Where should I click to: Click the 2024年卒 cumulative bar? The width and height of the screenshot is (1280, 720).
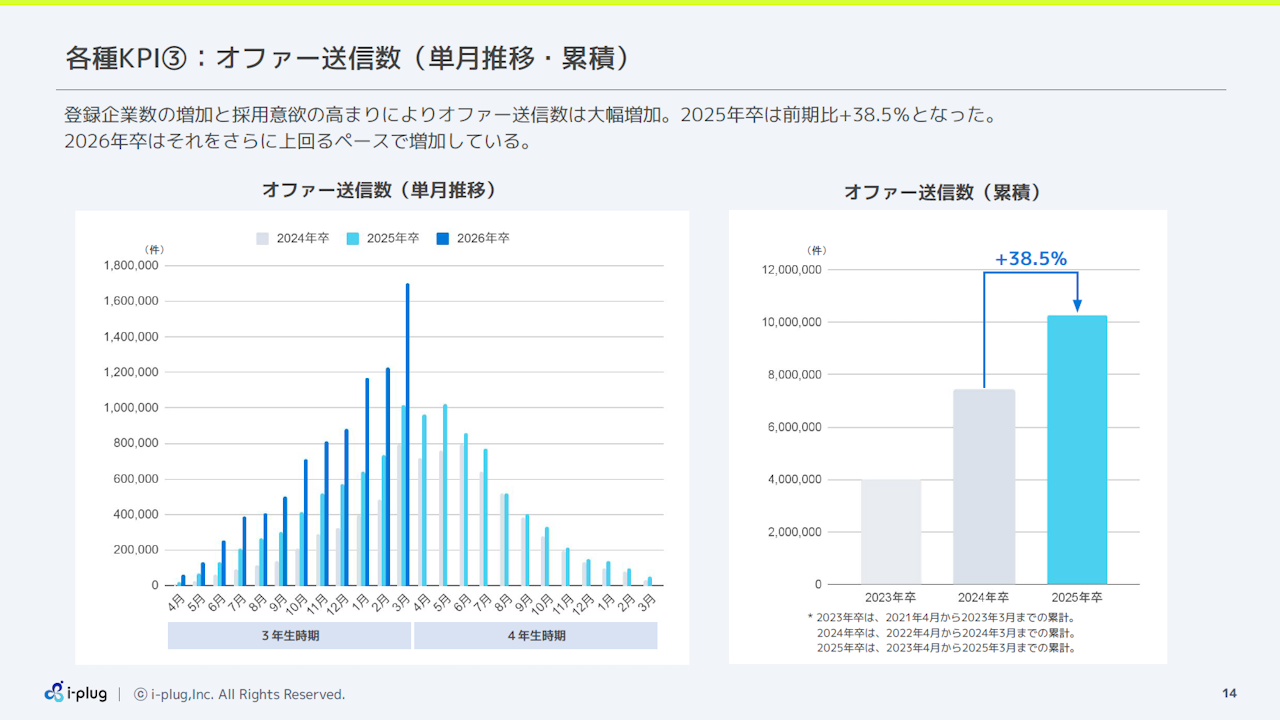(x=984, y=487)
